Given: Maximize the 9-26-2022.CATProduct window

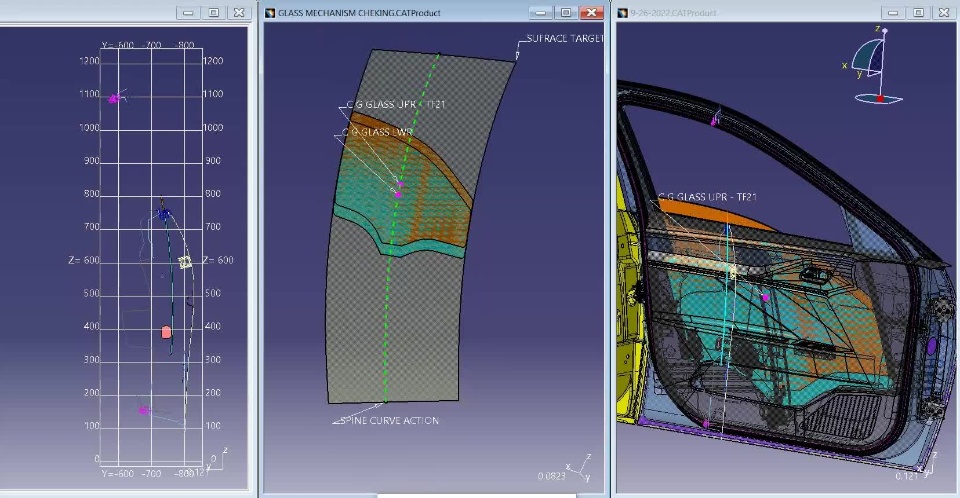Looking at the screenshot, I should pos(918,12).
